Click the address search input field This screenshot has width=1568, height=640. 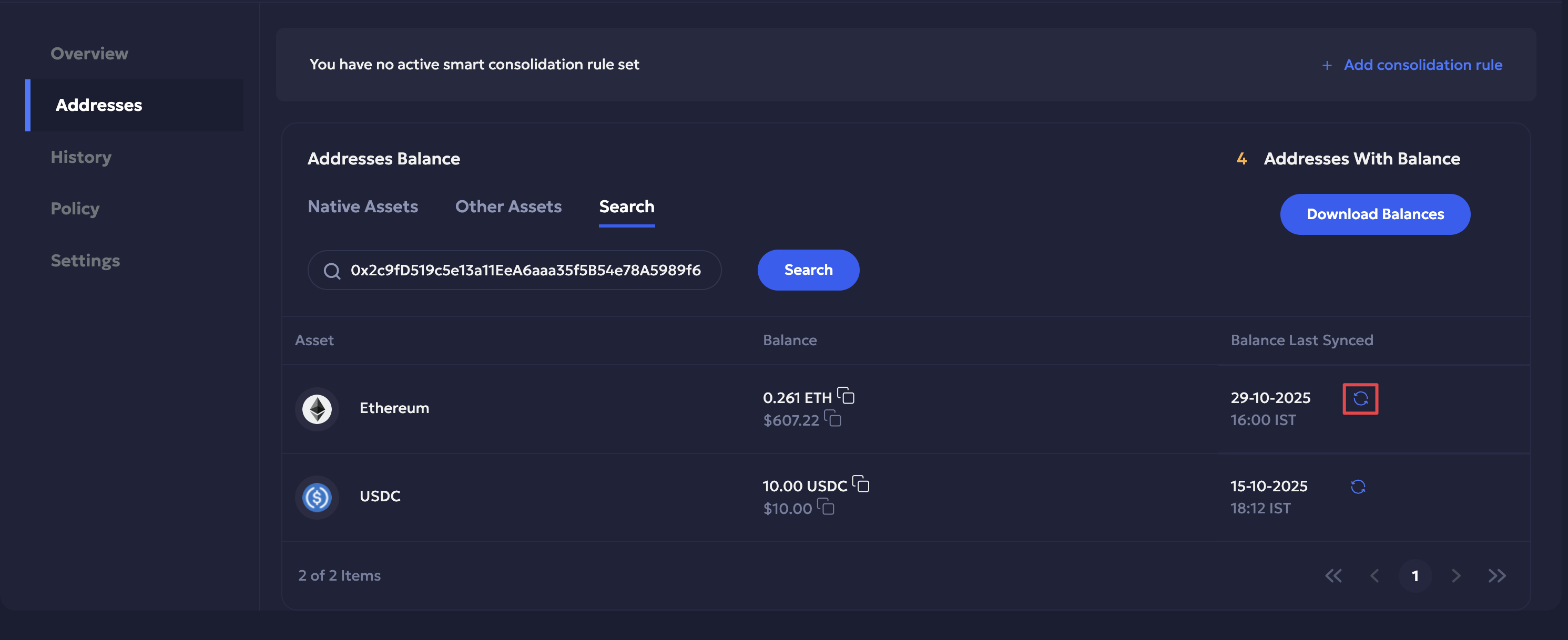(525, 271)
